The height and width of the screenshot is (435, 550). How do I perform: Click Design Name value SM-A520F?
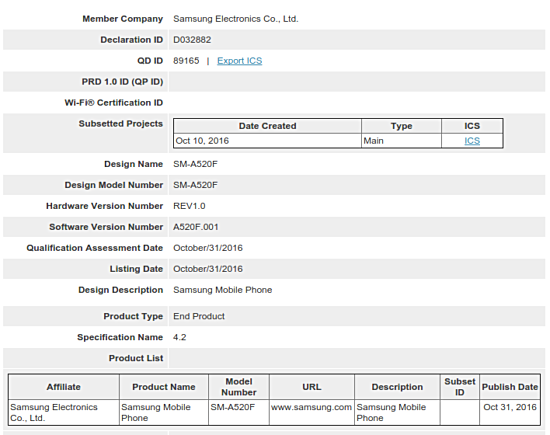[x=195, y=164]
